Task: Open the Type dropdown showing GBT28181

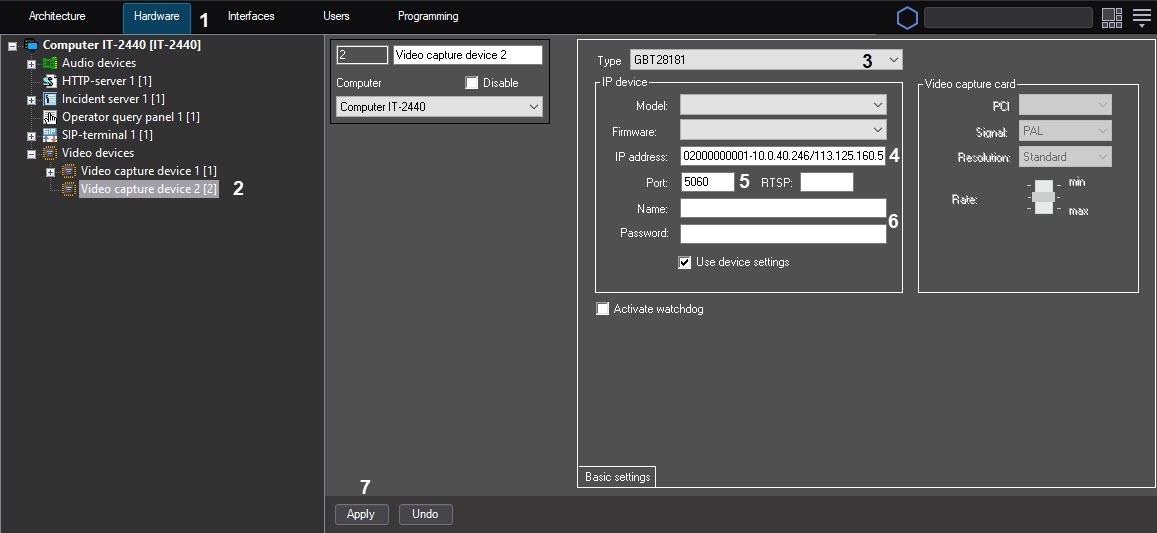Action: [x=766, y=60]
